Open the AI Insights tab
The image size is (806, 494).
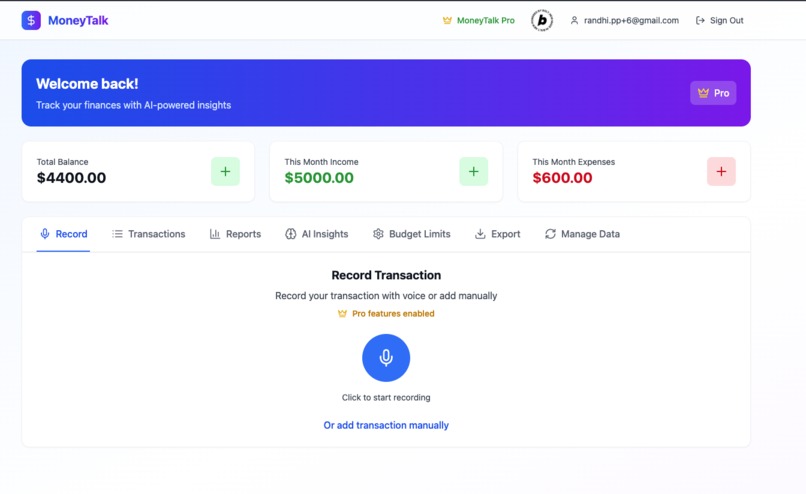[317, 234]
